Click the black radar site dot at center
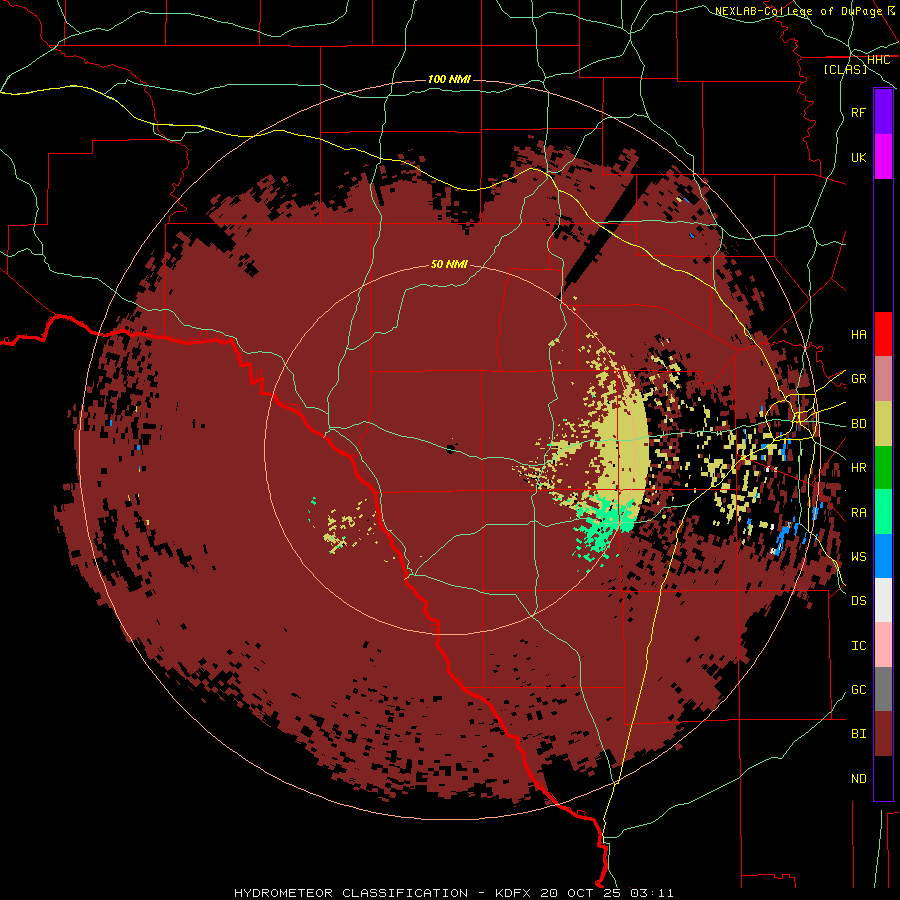Viewport: 900px width, 900px height. (451, 449)
